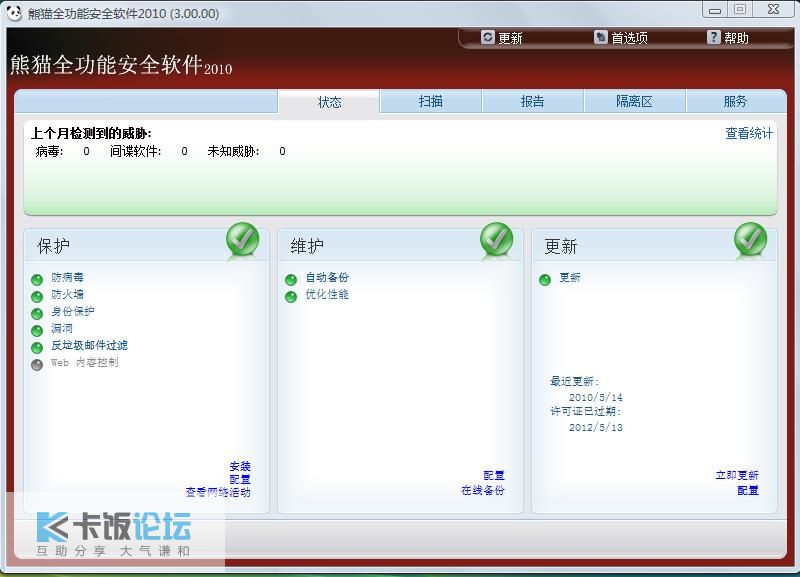
Task: Click the refresh icon beside 更新 in top bar
Action: coord(488,37)
